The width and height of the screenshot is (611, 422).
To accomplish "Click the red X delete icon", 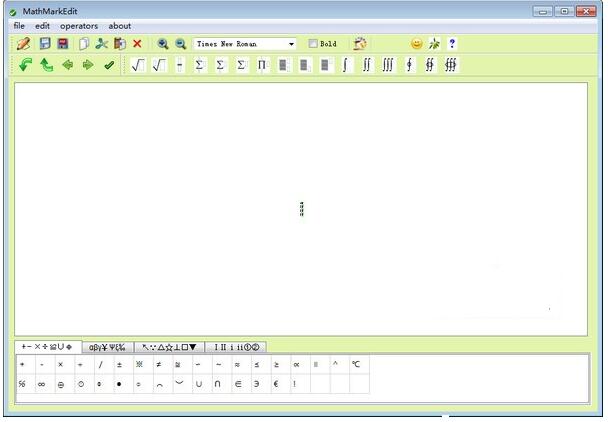I will [137, 44].
